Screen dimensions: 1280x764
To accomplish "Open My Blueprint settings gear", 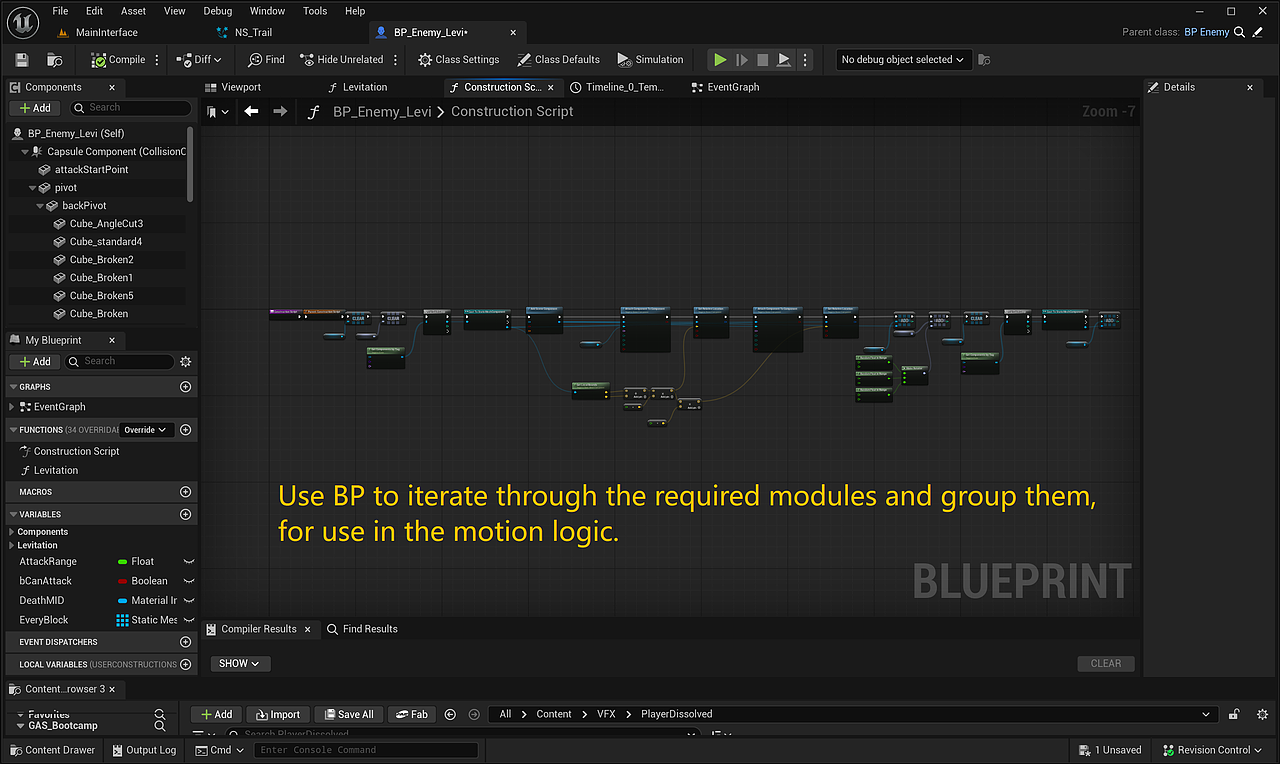I will point(185,361).
